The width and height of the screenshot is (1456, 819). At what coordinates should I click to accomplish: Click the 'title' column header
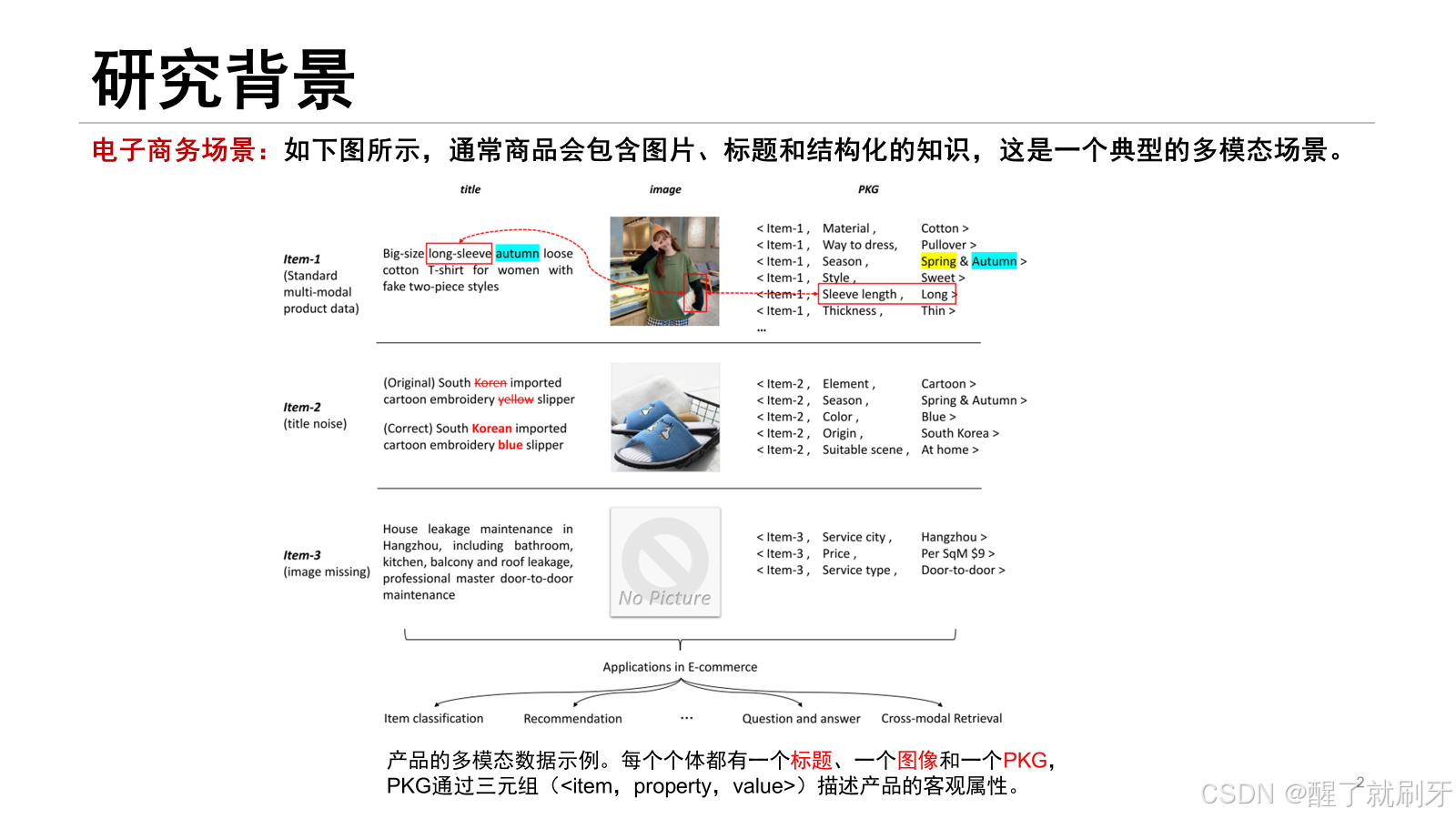[470, 189]
